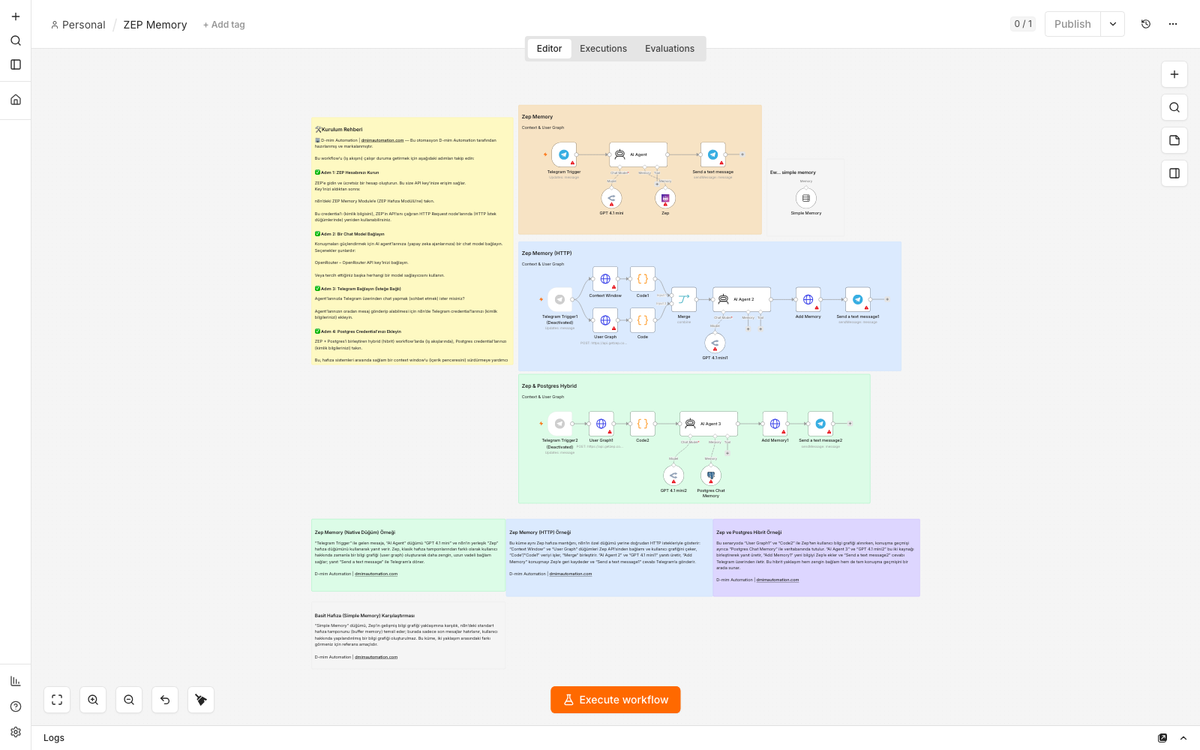Open the User Graph HTTP node
This screenshot has height=750, width=1200.
(x=605, y=321)
